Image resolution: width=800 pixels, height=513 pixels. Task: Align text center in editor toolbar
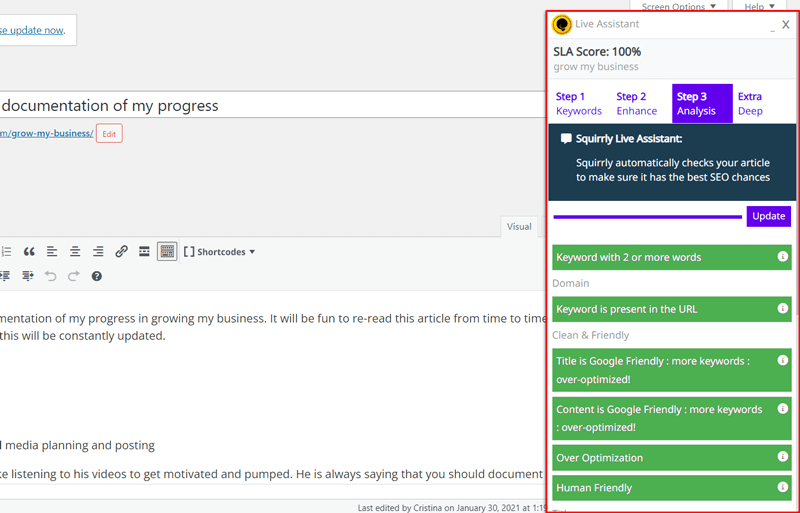coord(75,252)
